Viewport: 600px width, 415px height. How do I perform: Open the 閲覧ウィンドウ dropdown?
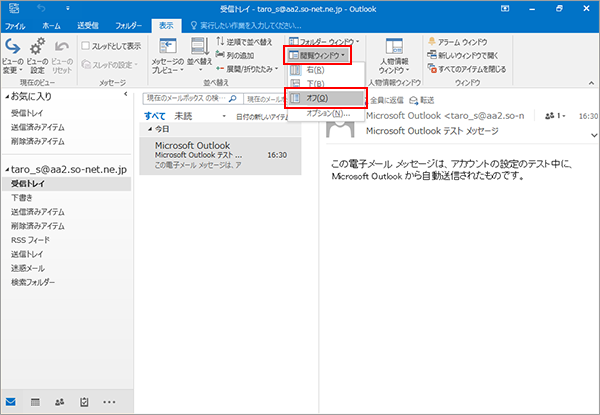point(316,55)
